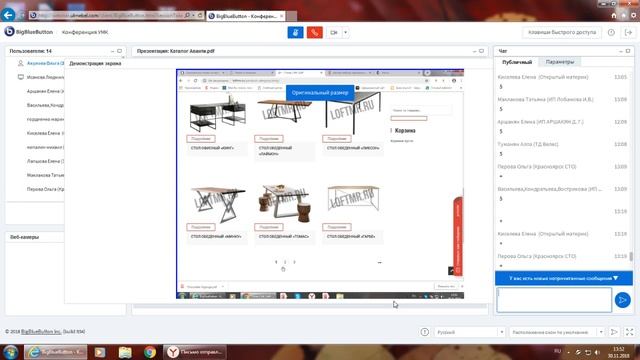640x360 pixels.
Task: Switch to the Параметры chat tab
Action: tap(560, 62)
